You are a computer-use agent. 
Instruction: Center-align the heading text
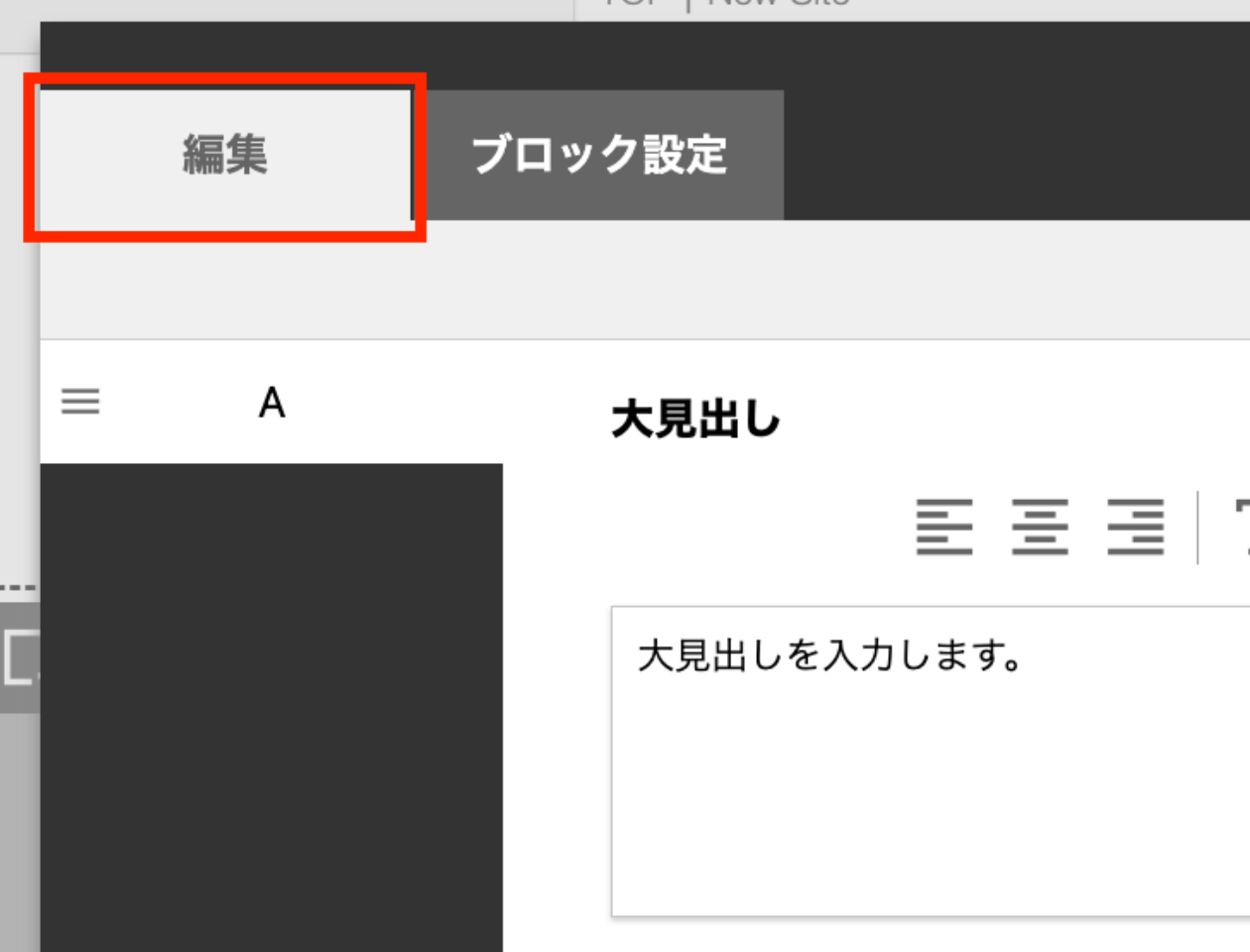click(1040, 527)
